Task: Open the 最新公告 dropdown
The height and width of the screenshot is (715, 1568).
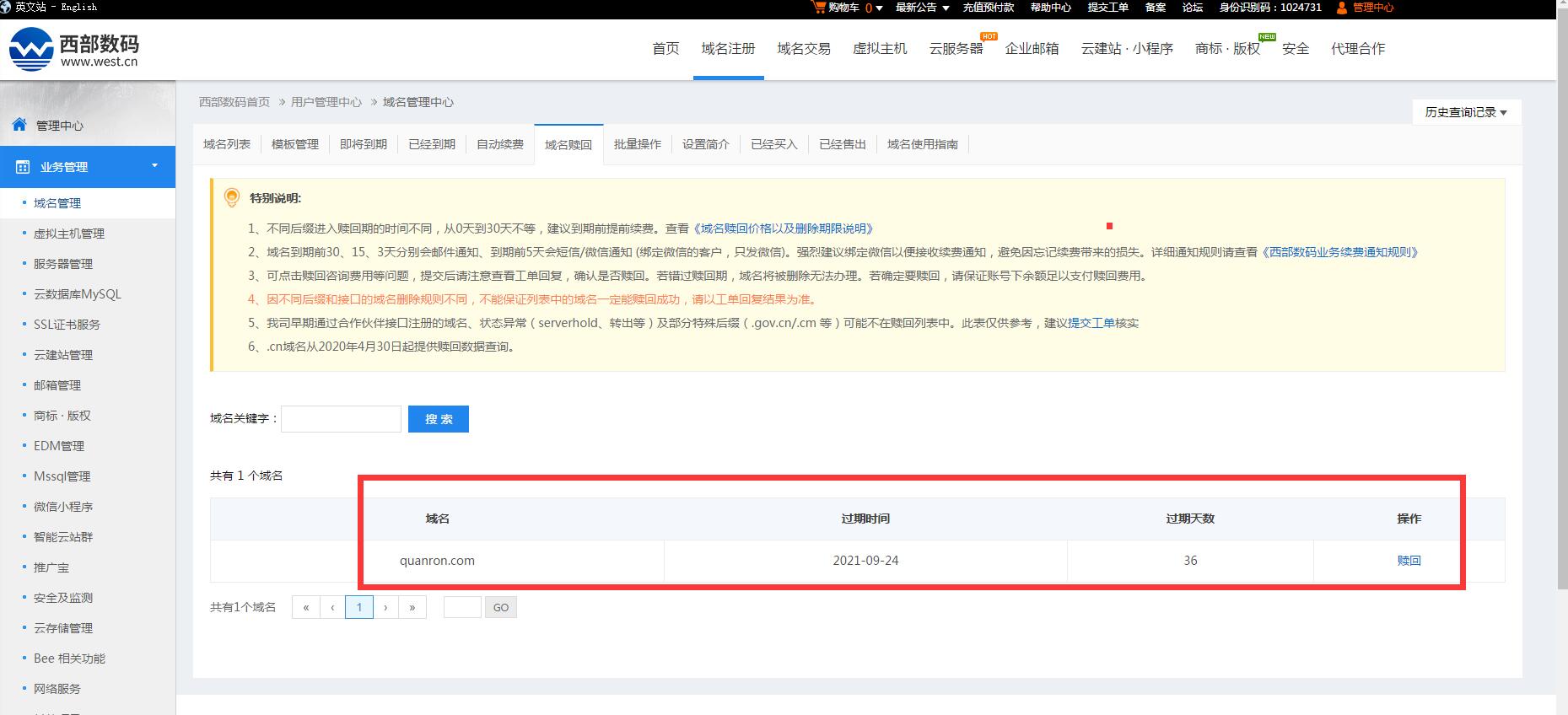Action: (x=922, y=8)
